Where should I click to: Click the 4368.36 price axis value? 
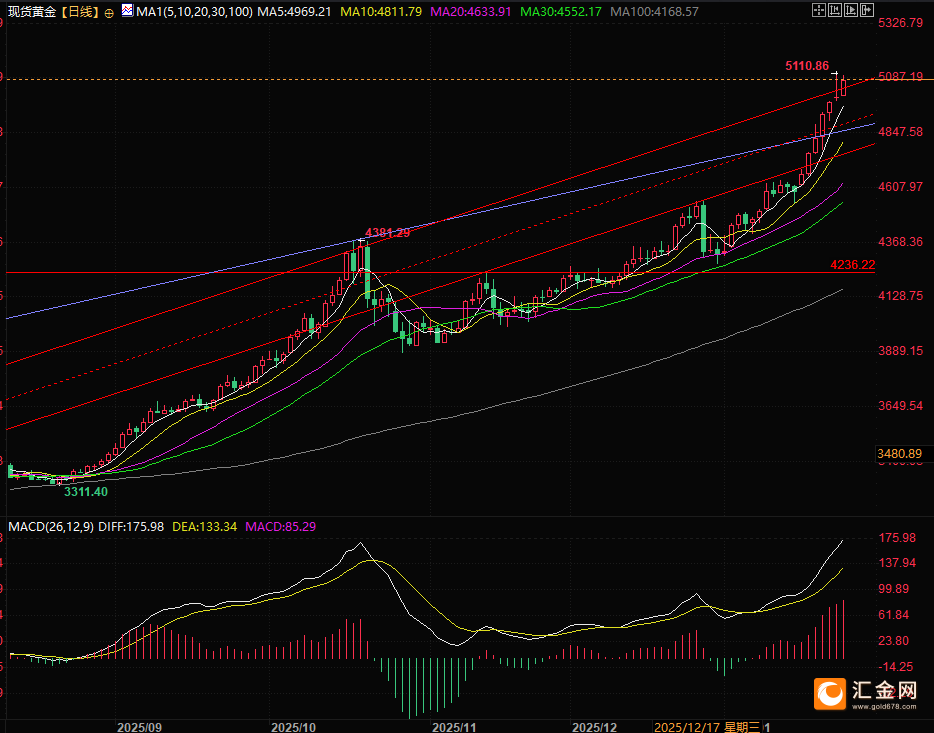click(x=901, y=241)
